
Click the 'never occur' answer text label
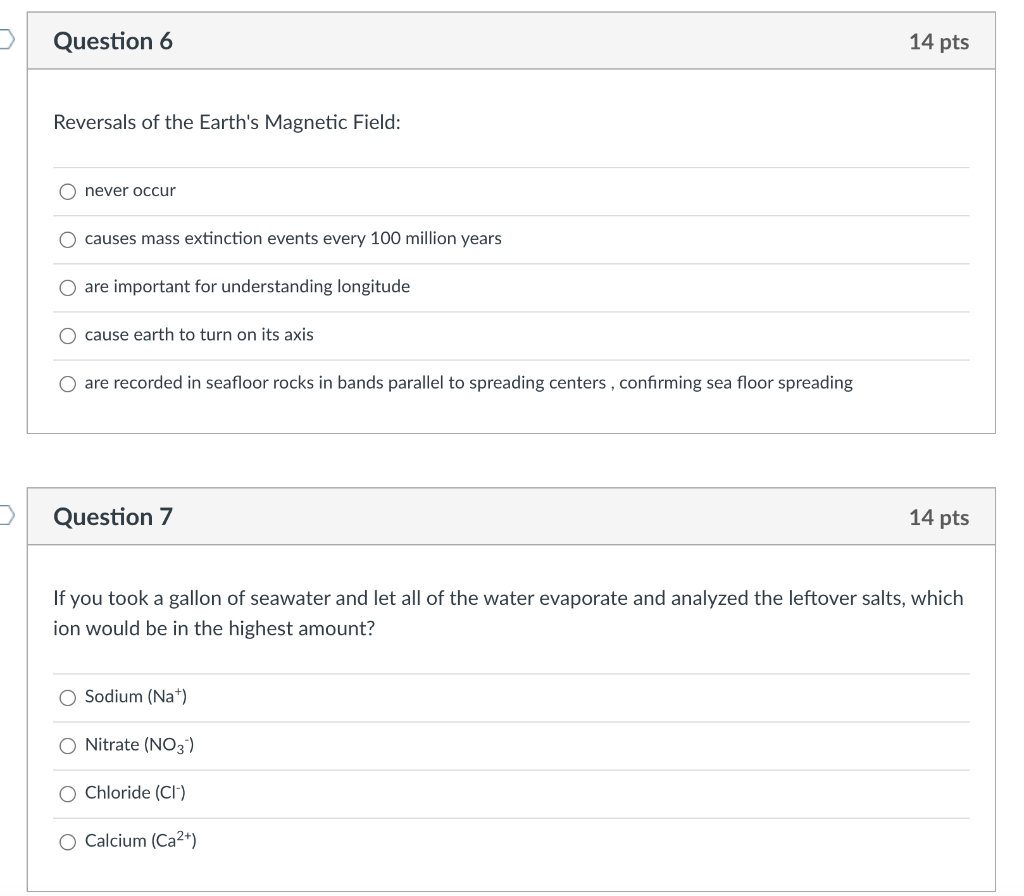coord(130,191)
